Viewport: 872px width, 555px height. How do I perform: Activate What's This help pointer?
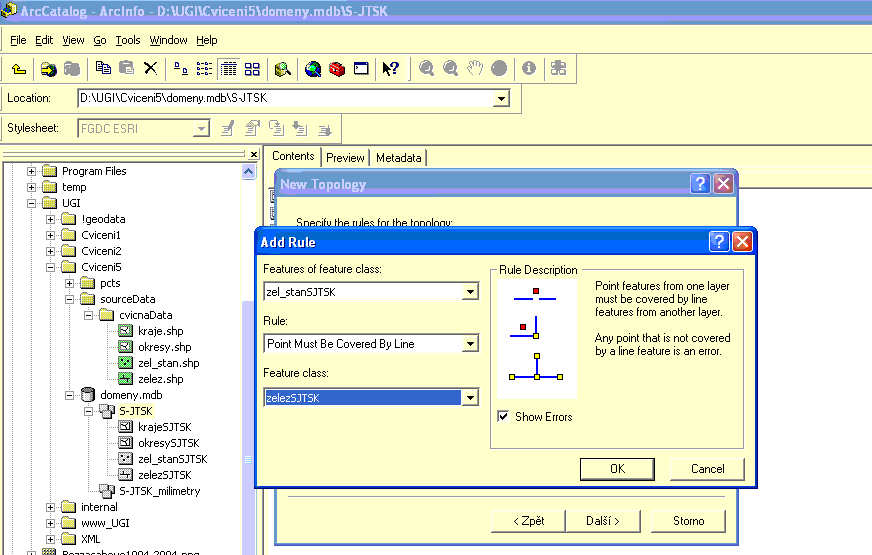tap(390, 68)
